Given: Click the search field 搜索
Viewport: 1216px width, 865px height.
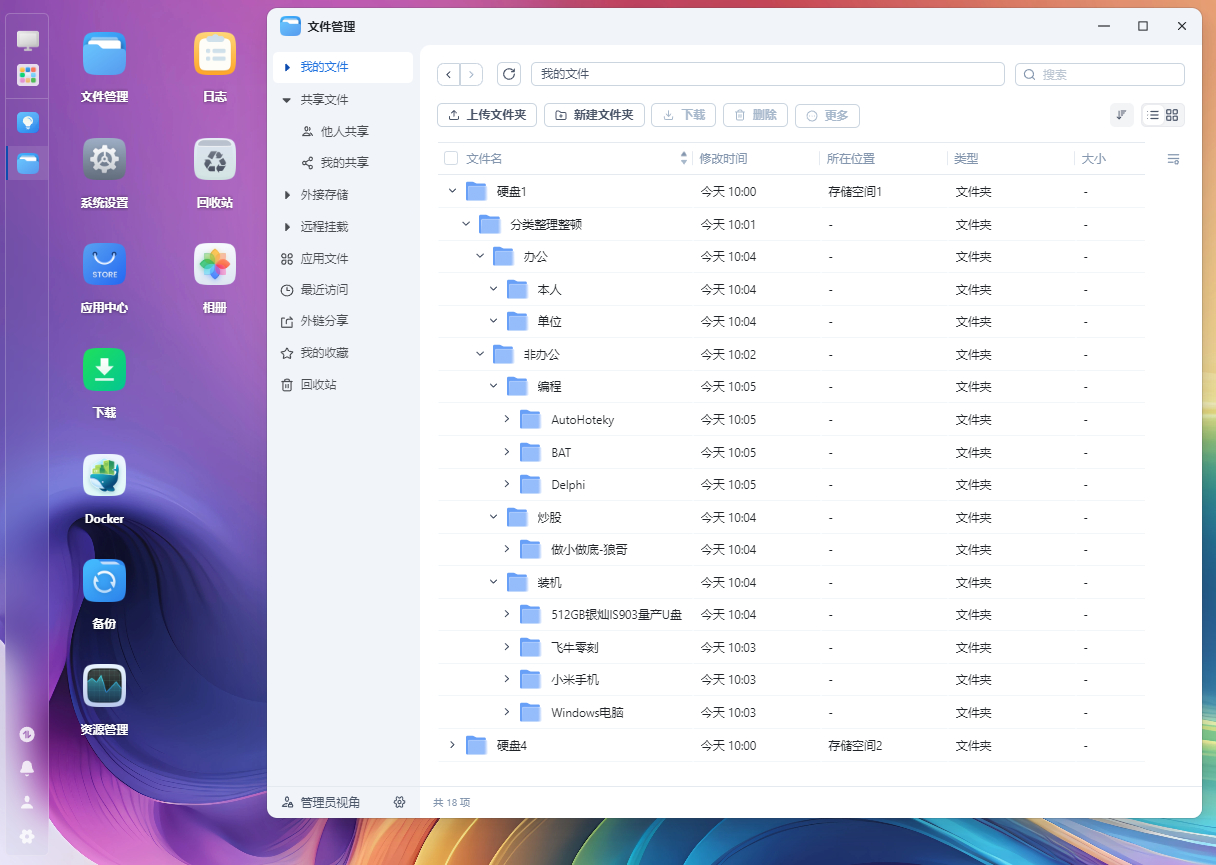Looking at the screenshot, I should [1100, 74].
